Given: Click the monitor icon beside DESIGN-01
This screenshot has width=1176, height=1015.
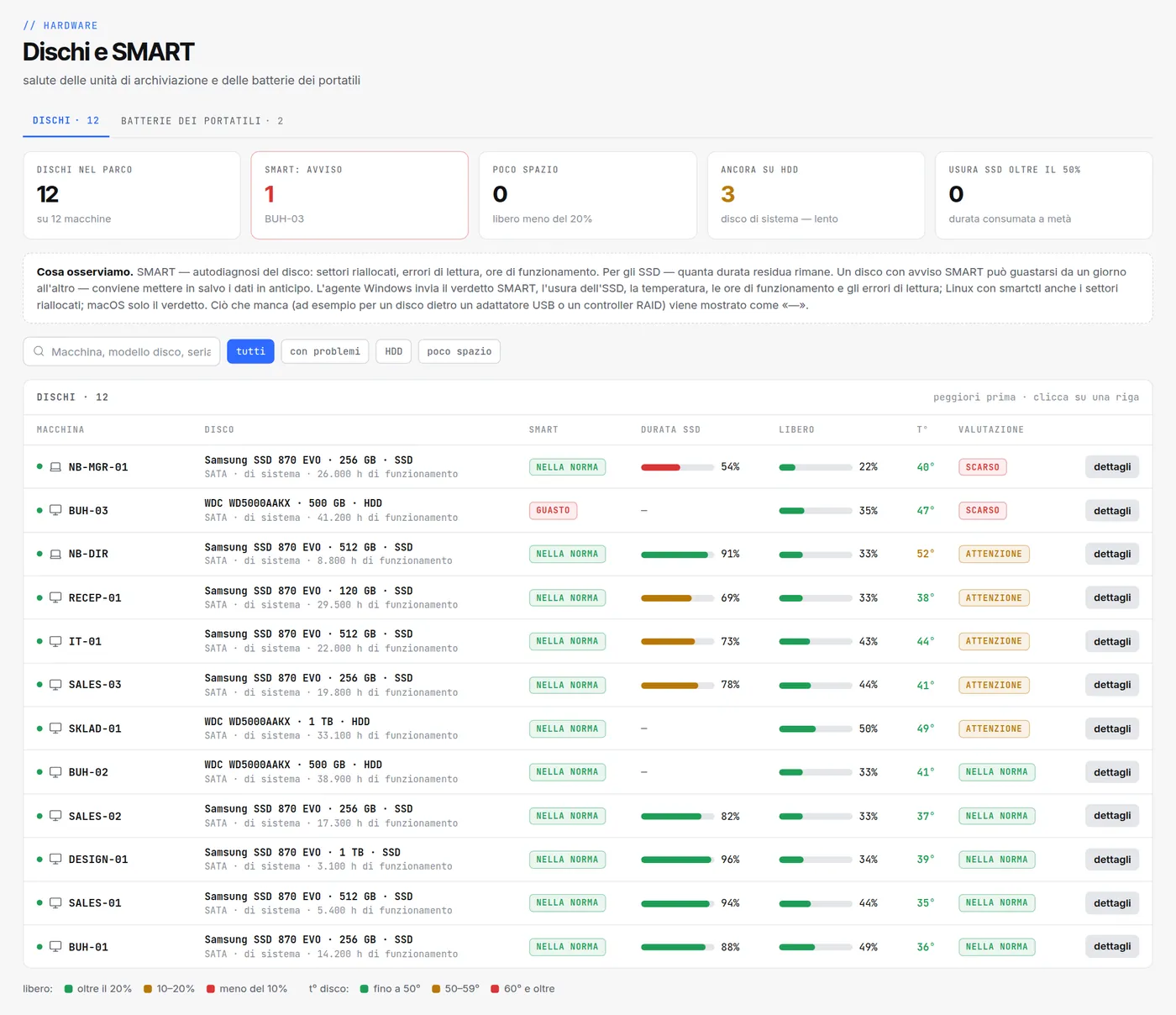Looking at the screenshot, I should click(x=55, y=860).
